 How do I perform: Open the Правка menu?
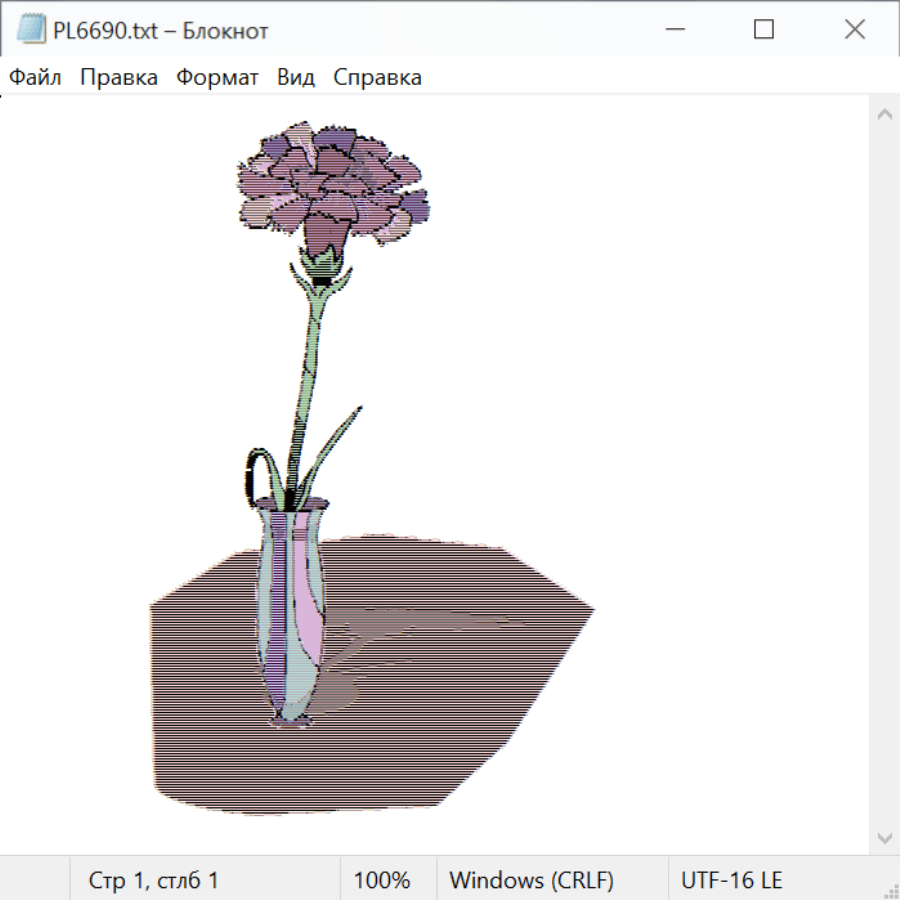(x=119, y=77)
